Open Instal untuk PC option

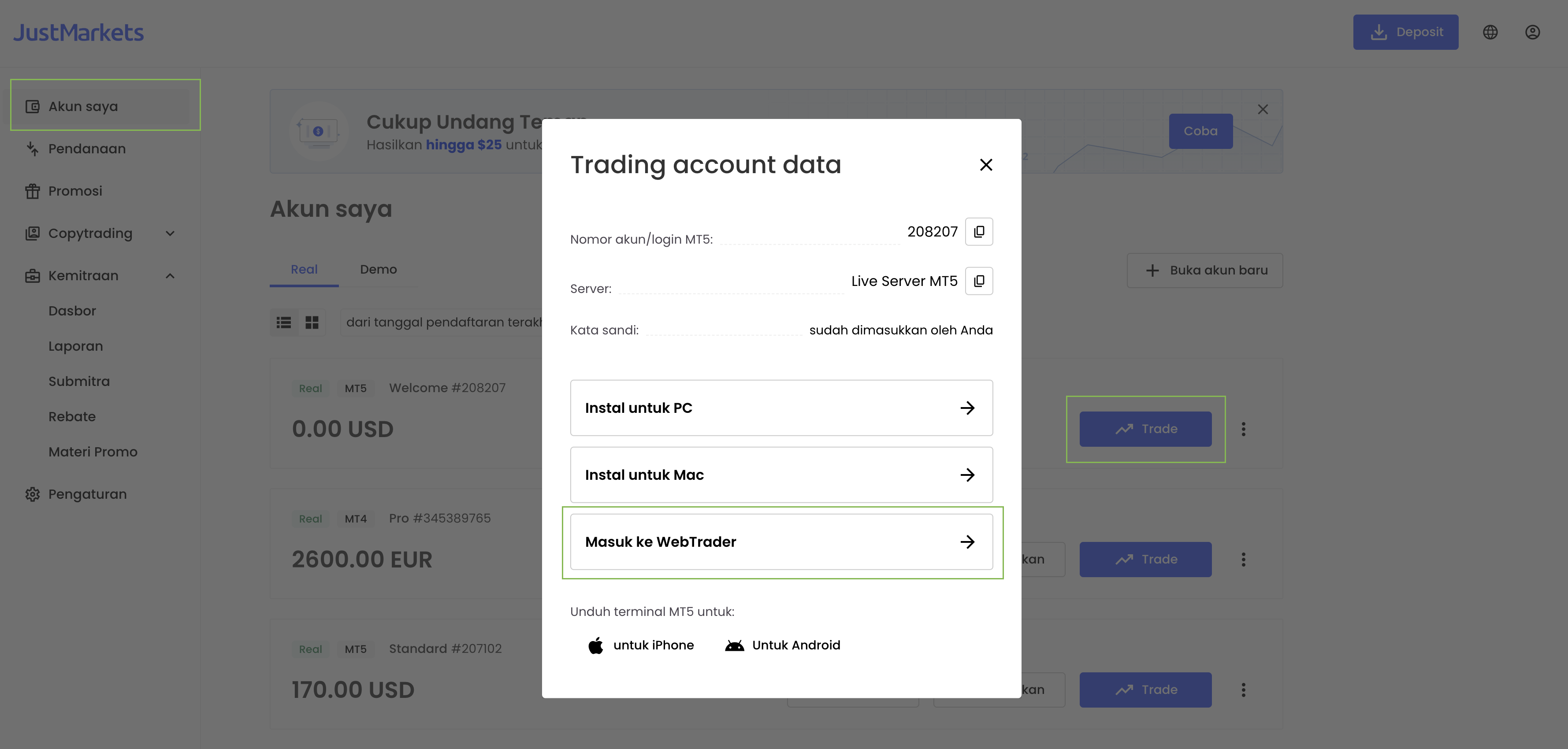point(781,408)
